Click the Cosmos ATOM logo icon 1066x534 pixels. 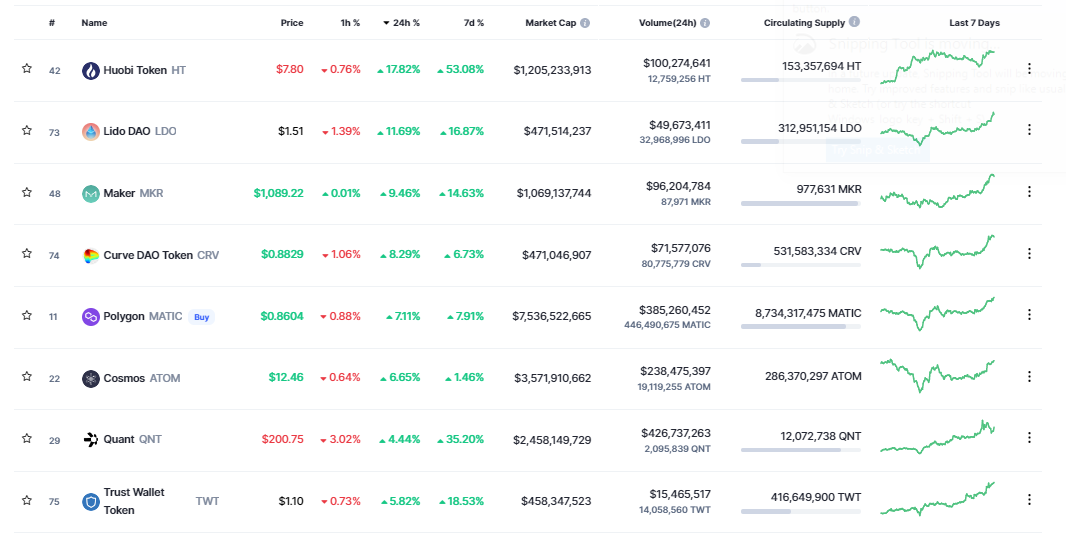point(91,379)
